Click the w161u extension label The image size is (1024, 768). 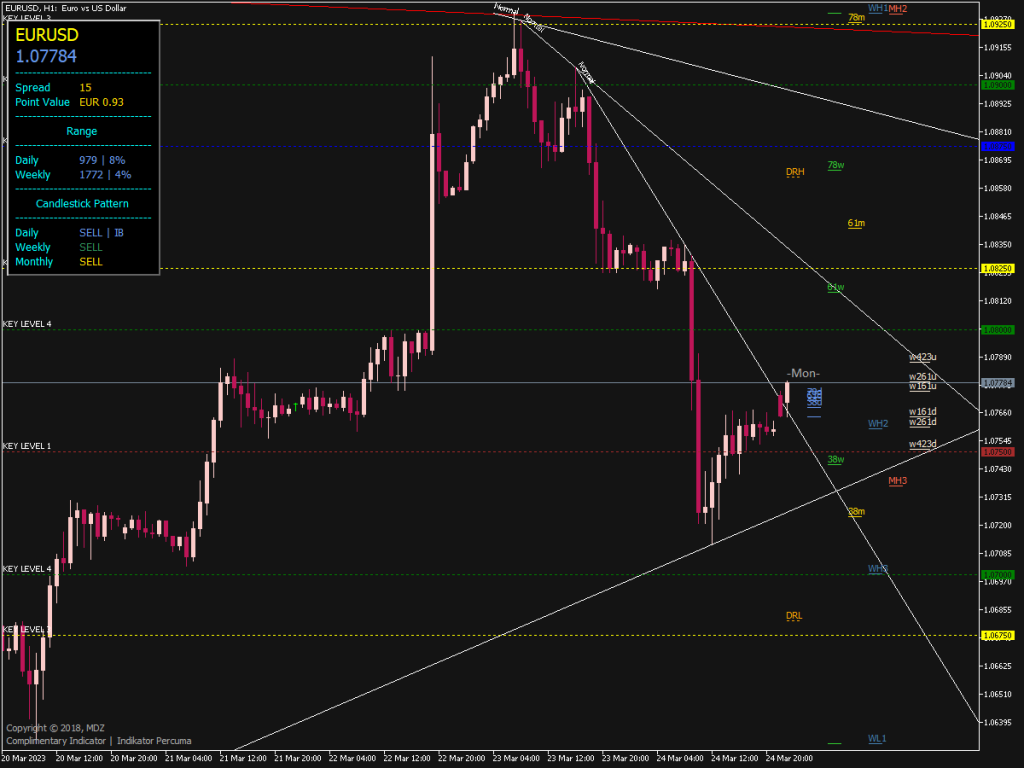[x=923, y=386]
